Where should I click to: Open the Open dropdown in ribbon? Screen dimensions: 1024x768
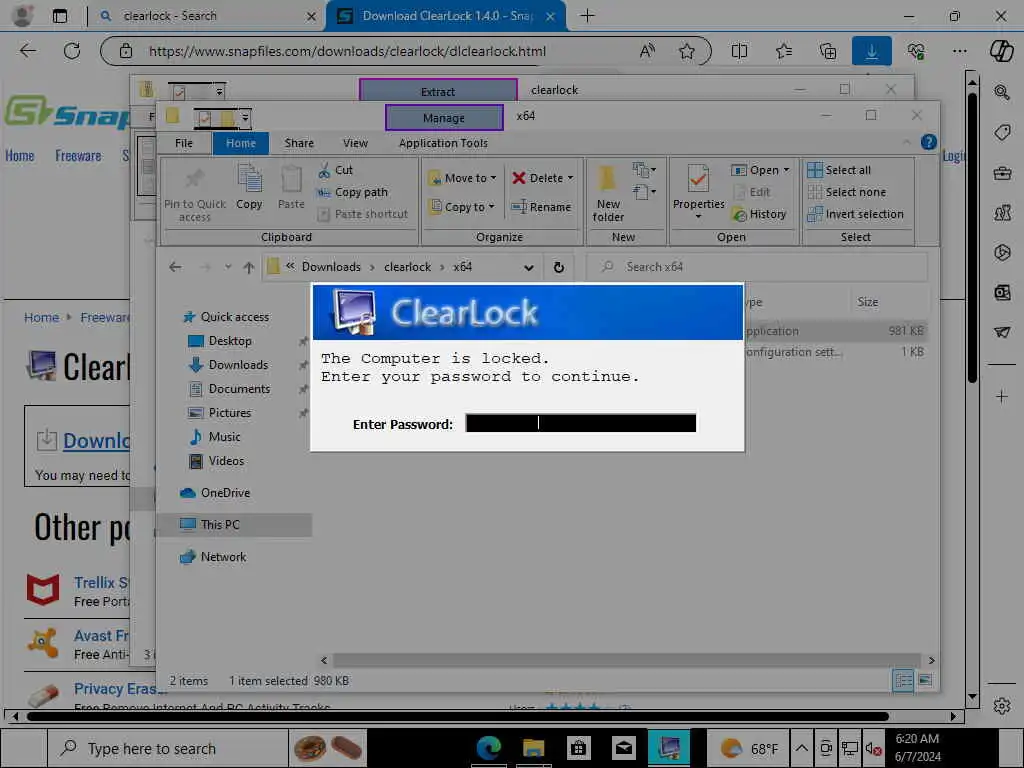tap(760, 170)
